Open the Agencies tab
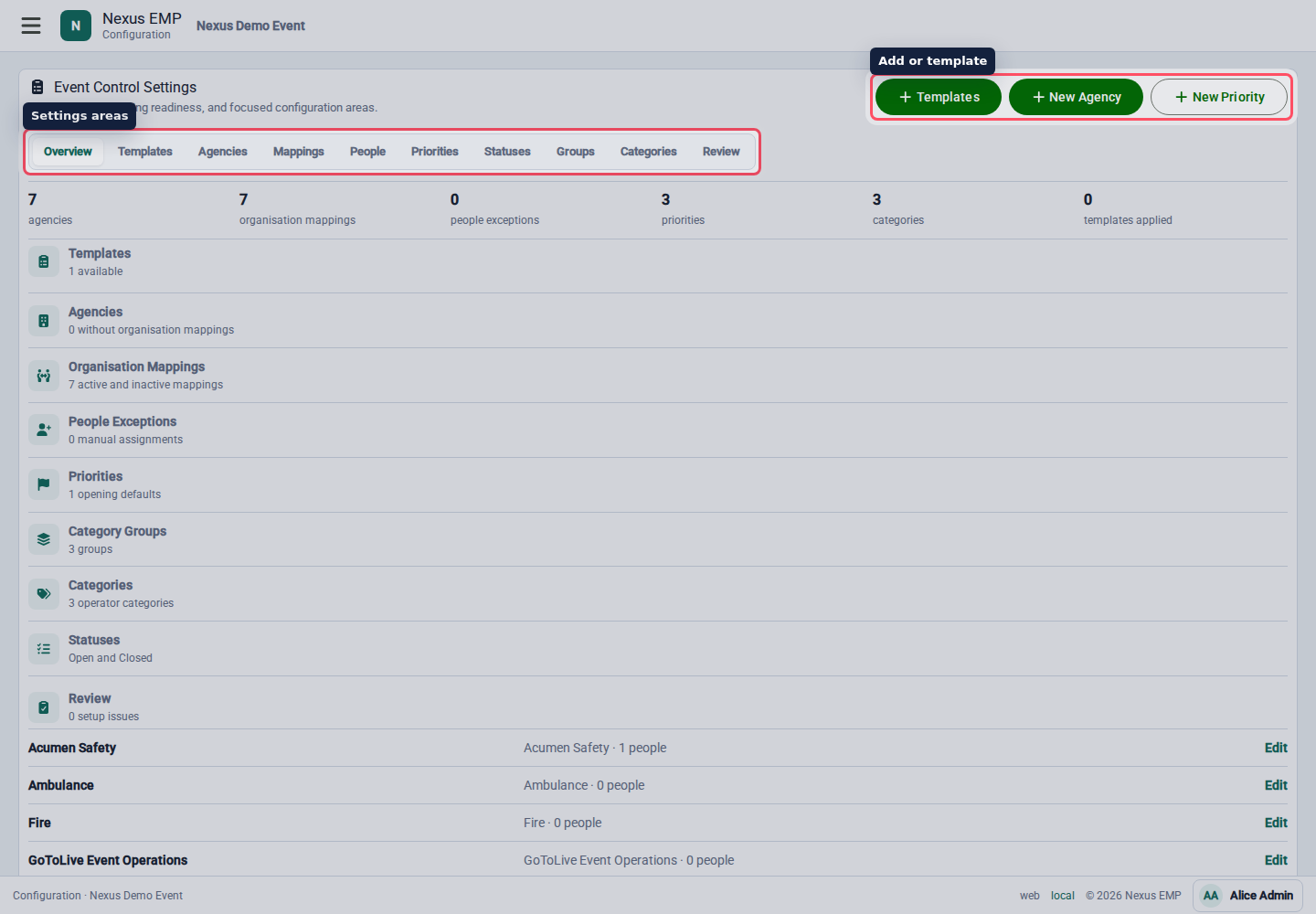This screenshot has width=1316, height=914. pyautogui.click(x=223, y=152)
